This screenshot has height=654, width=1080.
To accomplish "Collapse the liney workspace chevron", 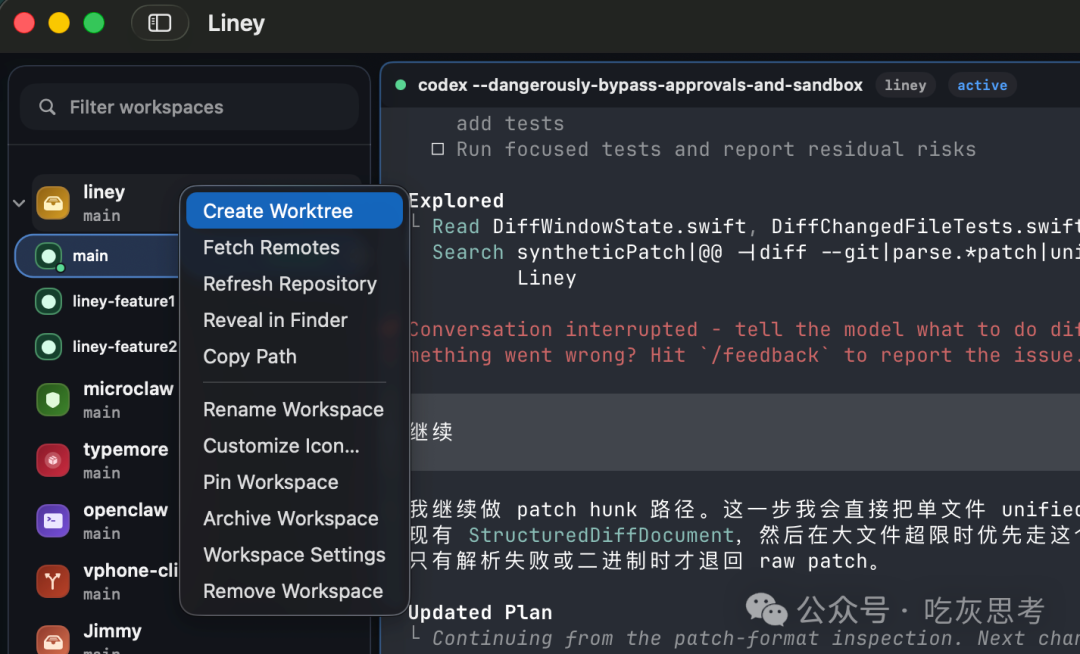I will [18, 203].
